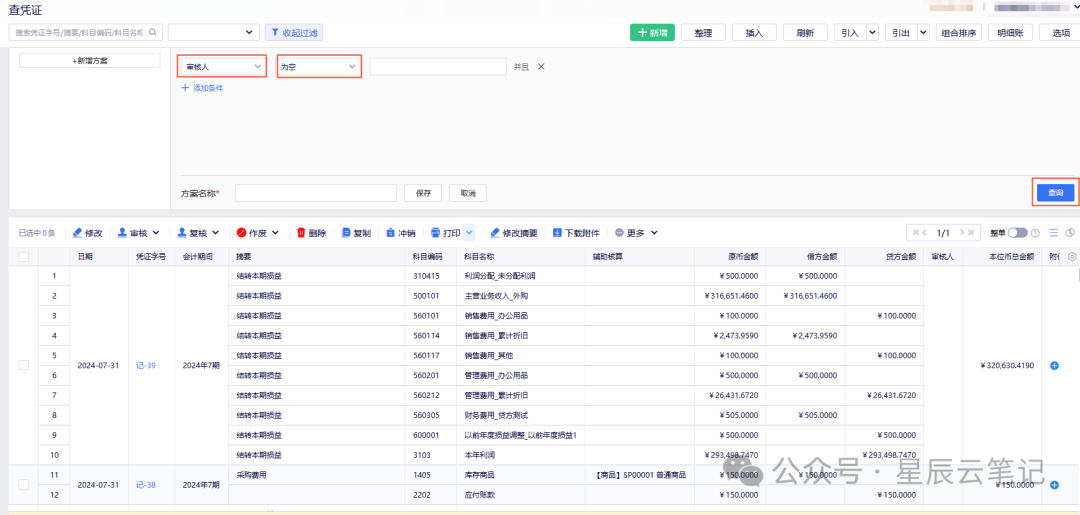The height and width of the screenshot is (515, 1080).
Task: Click the cell 利润分配_未分配利润
Action: click(x=500, y=275)
